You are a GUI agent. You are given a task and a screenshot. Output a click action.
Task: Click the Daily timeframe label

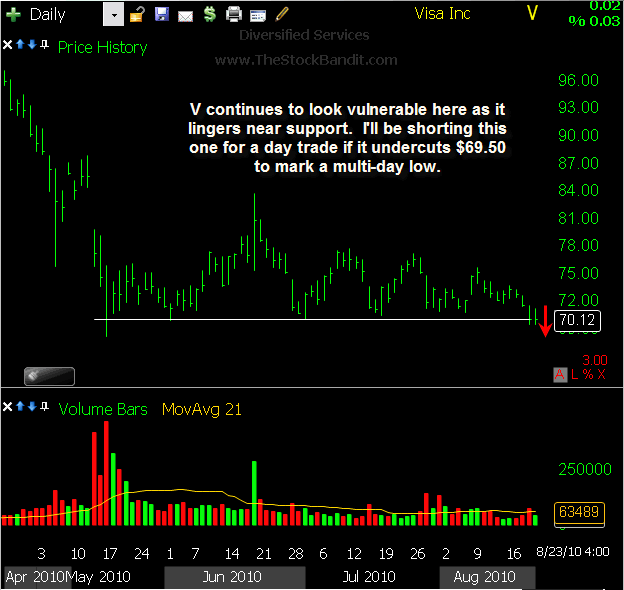(48, 15)
